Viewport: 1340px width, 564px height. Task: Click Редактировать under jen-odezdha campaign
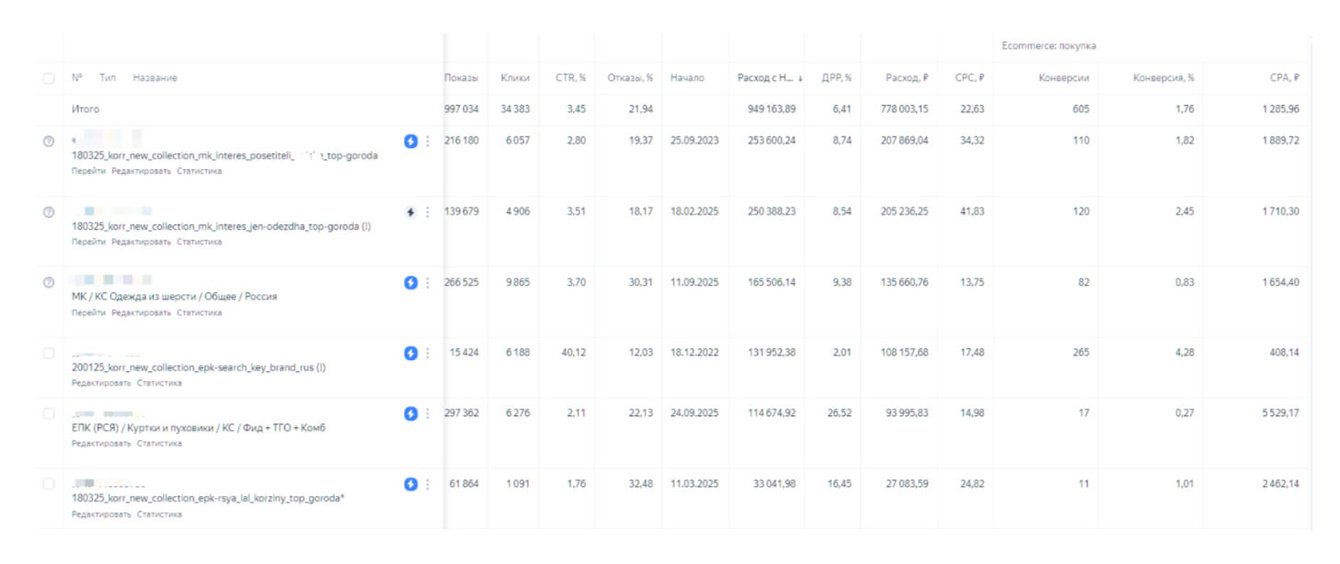pyautogui.click(x=141, y=241)
